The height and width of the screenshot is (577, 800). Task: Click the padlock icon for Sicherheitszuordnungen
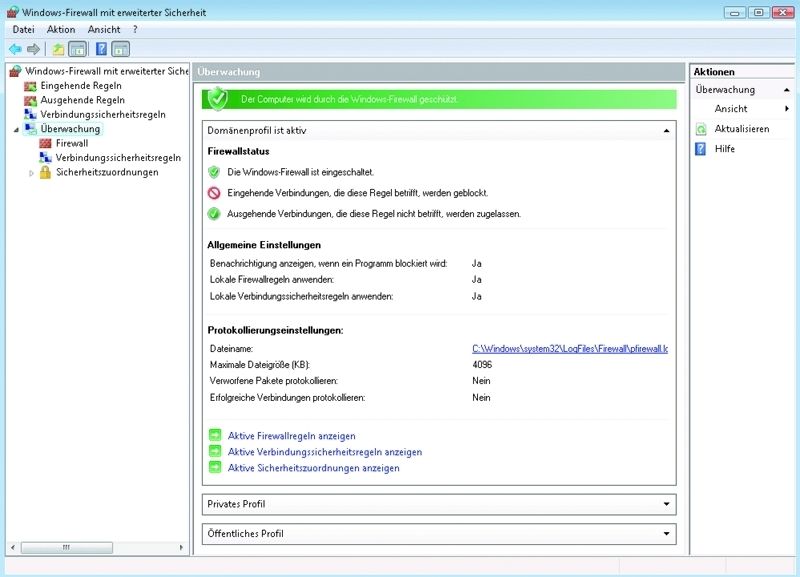[45, 172]
